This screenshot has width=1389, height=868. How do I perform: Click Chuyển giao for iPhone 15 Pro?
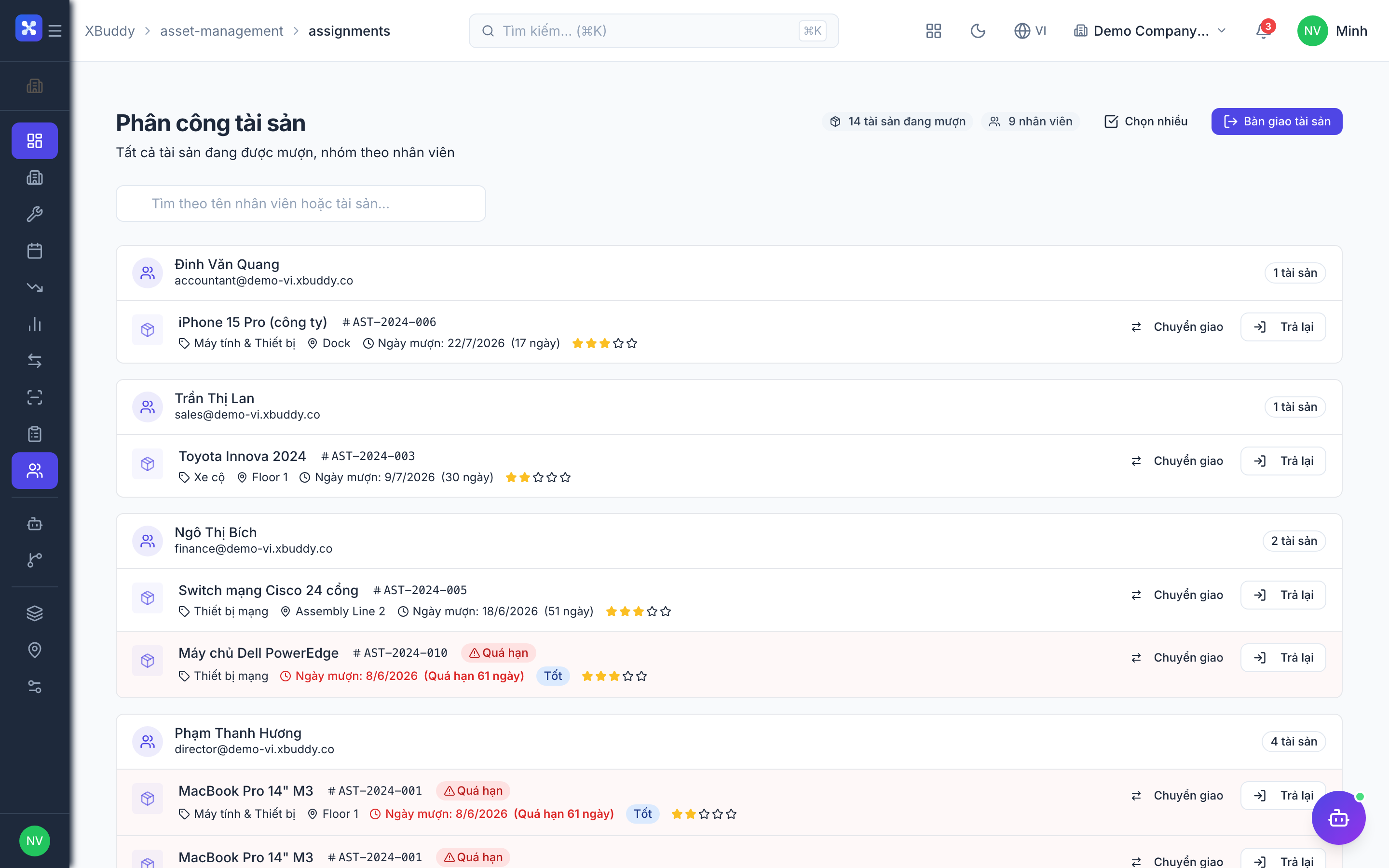[x=1177, y=327]
